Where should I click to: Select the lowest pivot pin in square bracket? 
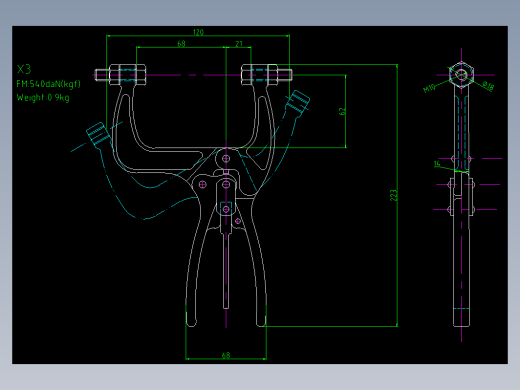tap(226, 209)
